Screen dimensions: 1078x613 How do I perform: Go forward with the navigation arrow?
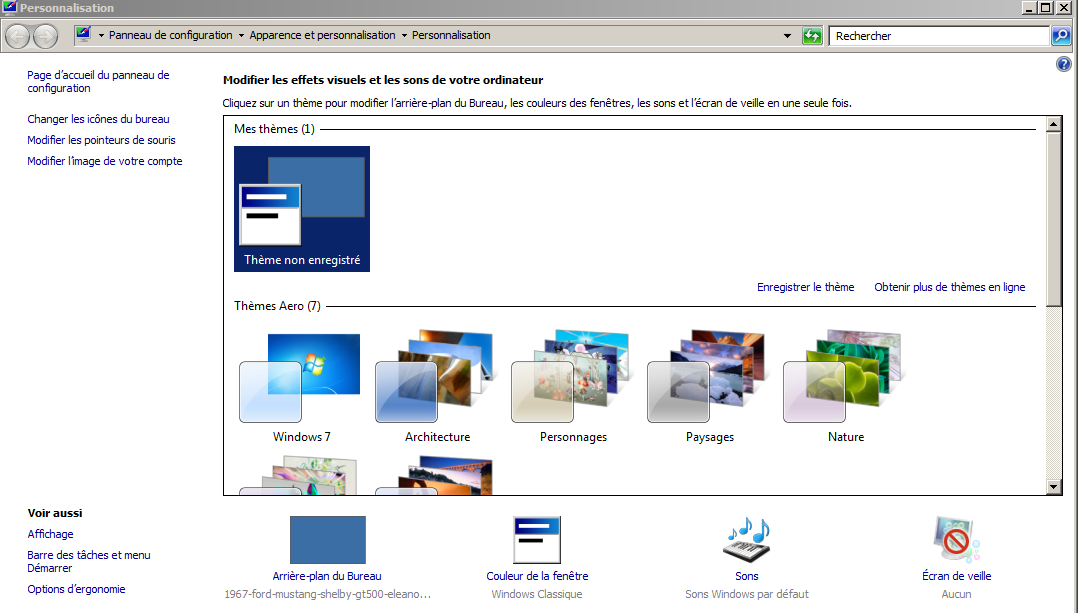point(45,36)
